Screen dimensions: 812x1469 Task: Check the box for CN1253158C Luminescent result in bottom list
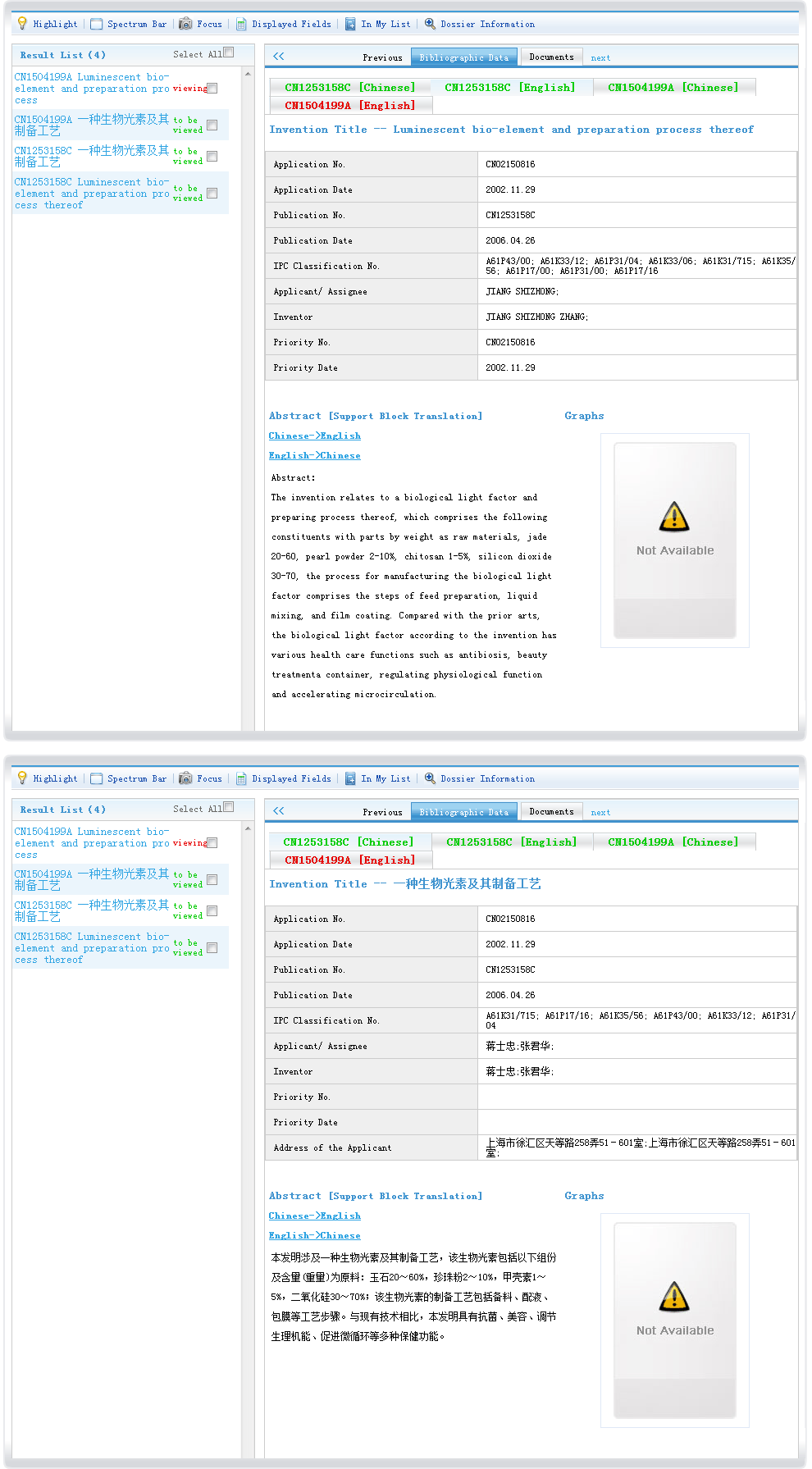[212, 947]
